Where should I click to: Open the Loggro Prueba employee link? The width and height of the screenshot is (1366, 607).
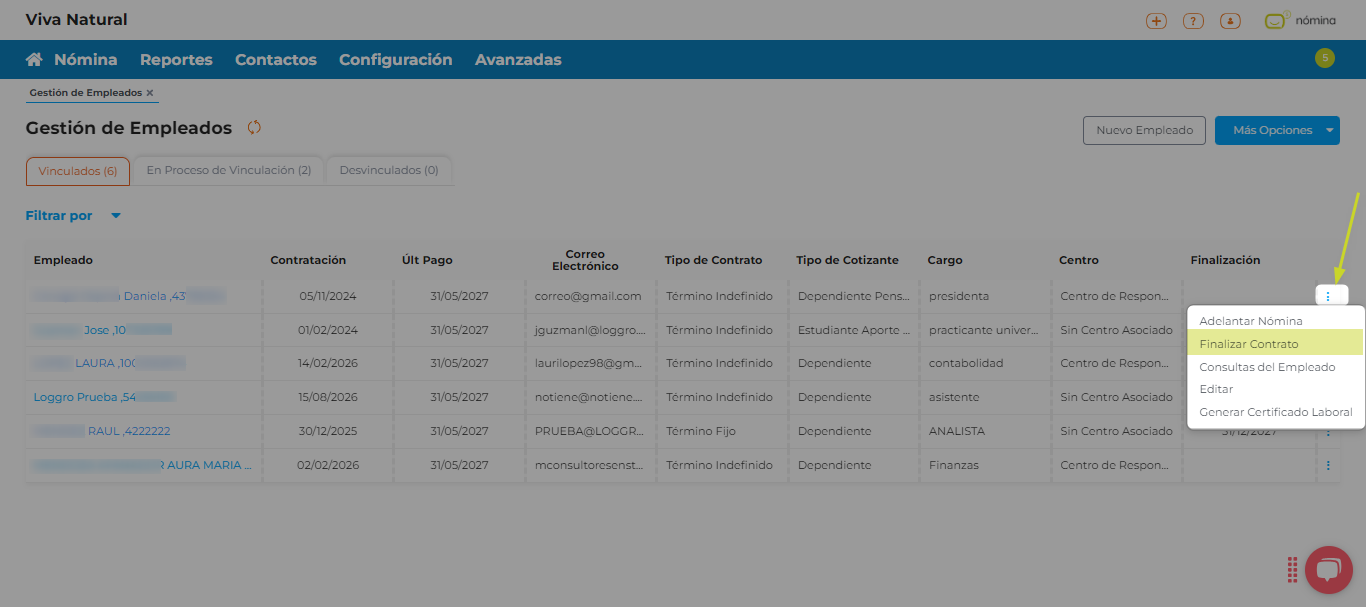[x=104, y=397]
